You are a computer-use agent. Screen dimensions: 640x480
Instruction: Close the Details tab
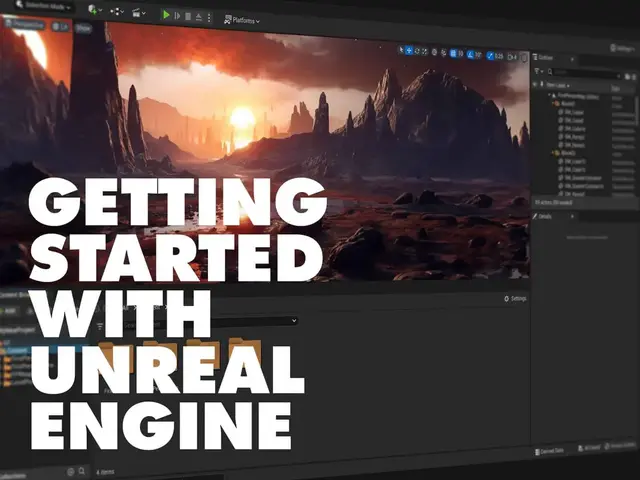572,216
